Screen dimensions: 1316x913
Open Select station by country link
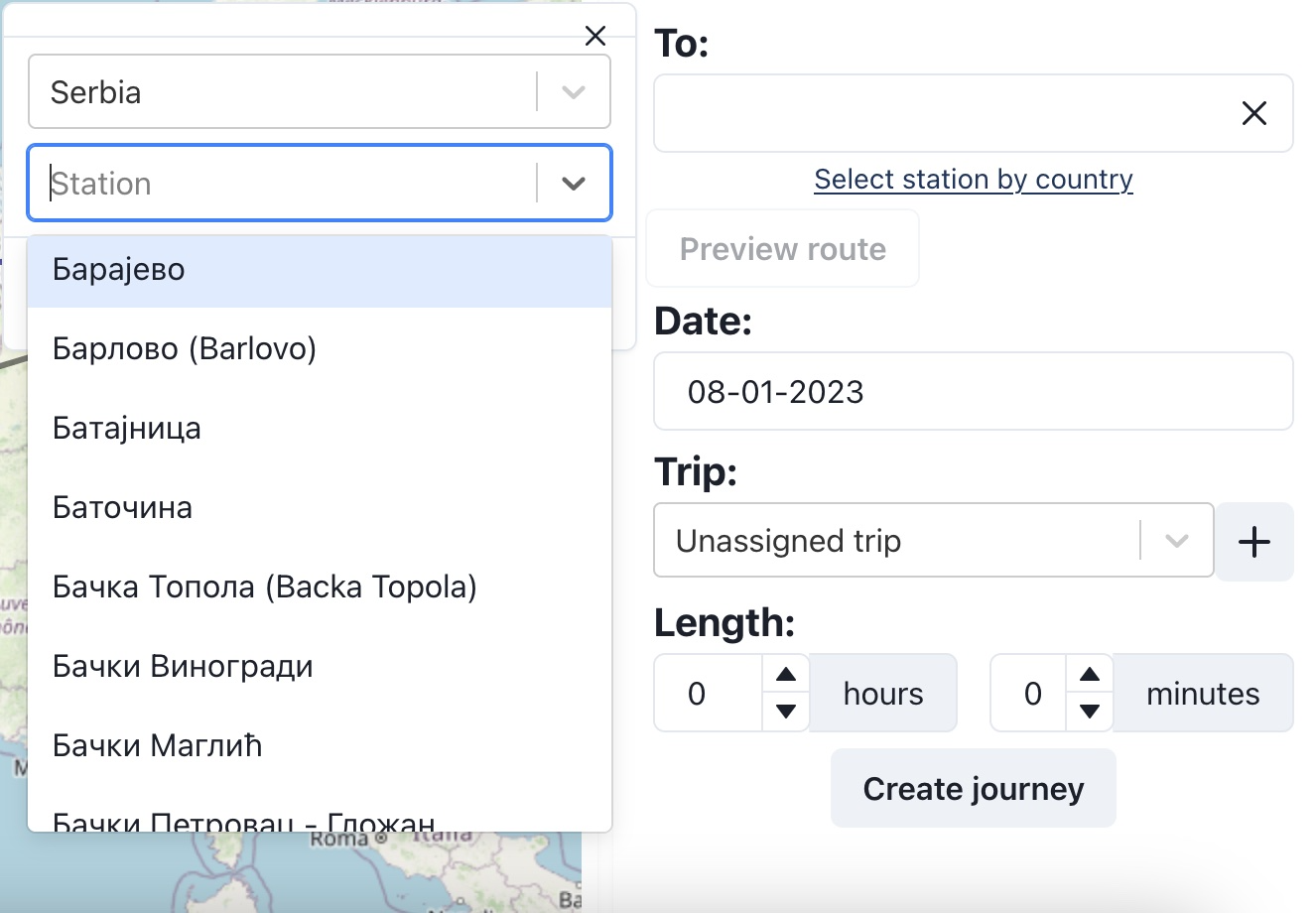pyautogui.click(x=973, y=180)
